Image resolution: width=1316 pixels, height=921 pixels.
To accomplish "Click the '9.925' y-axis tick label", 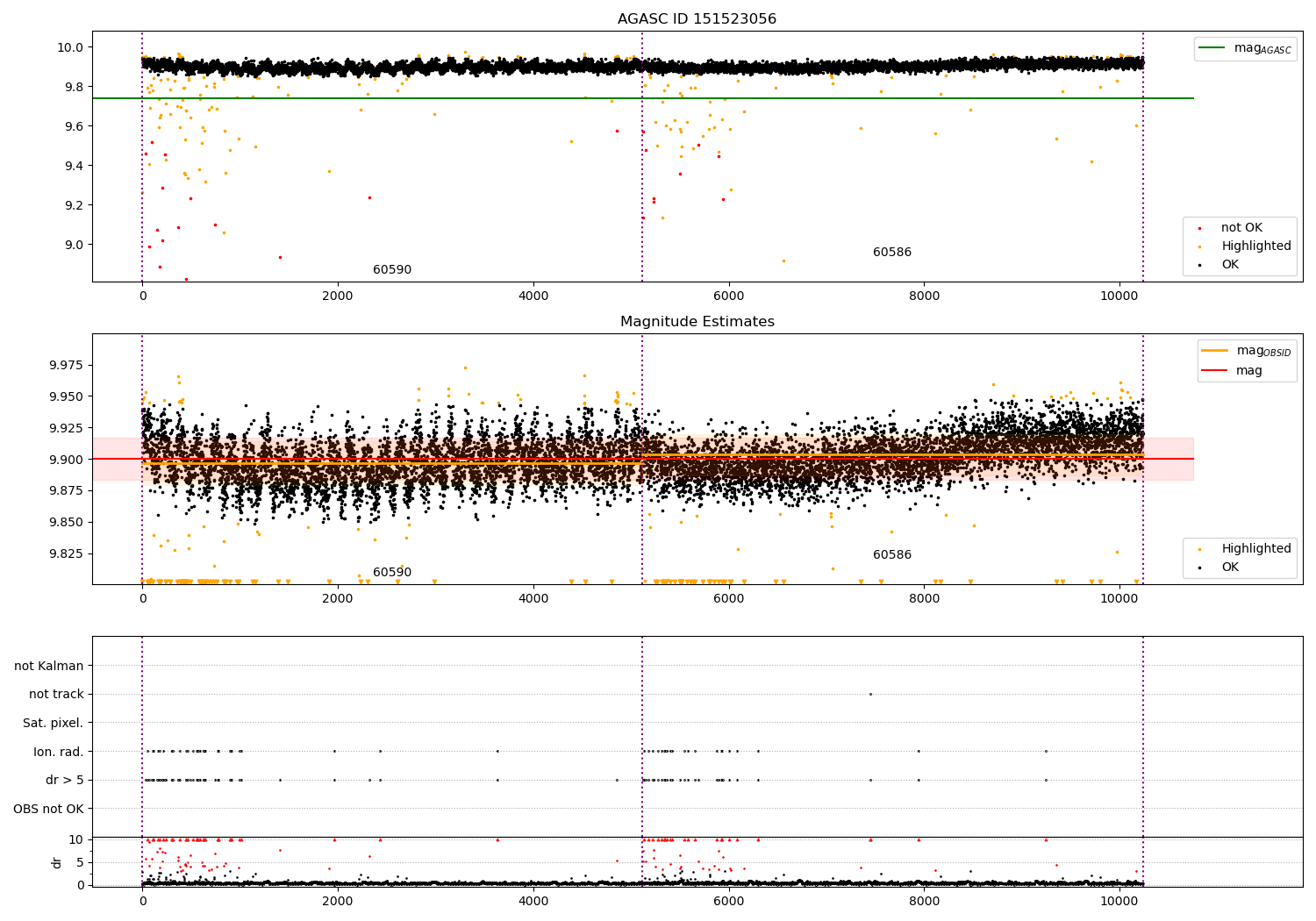I will tap(67, 428).
